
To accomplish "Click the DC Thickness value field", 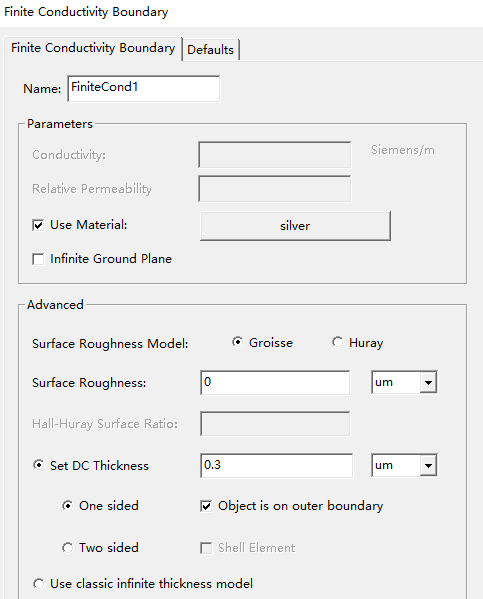I will pyautogui.click(x=276, y=465).
